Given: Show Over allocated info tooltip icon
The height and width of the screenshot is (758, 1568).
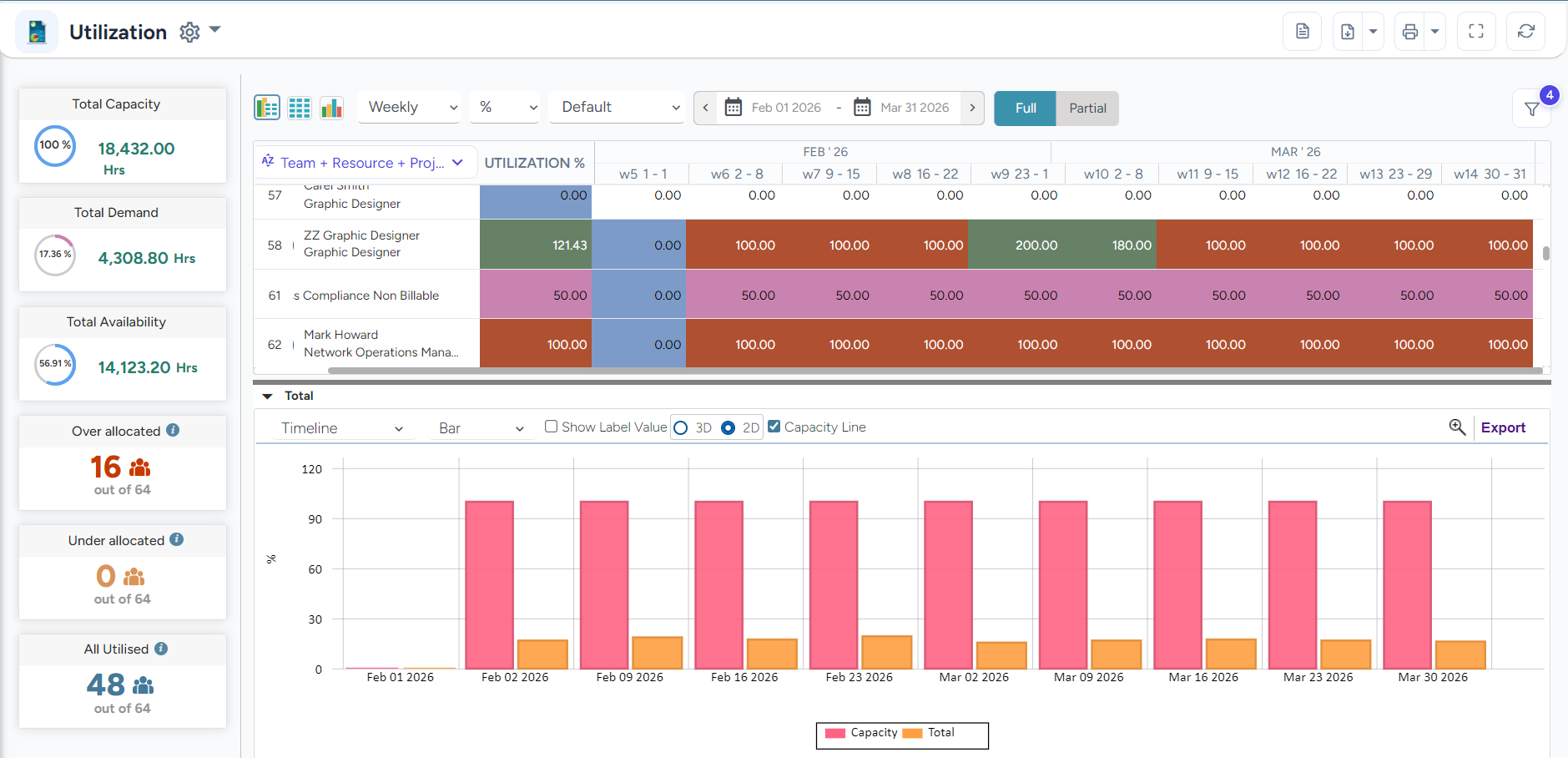Looking at the screenshot, I should (x=173, y=431).
